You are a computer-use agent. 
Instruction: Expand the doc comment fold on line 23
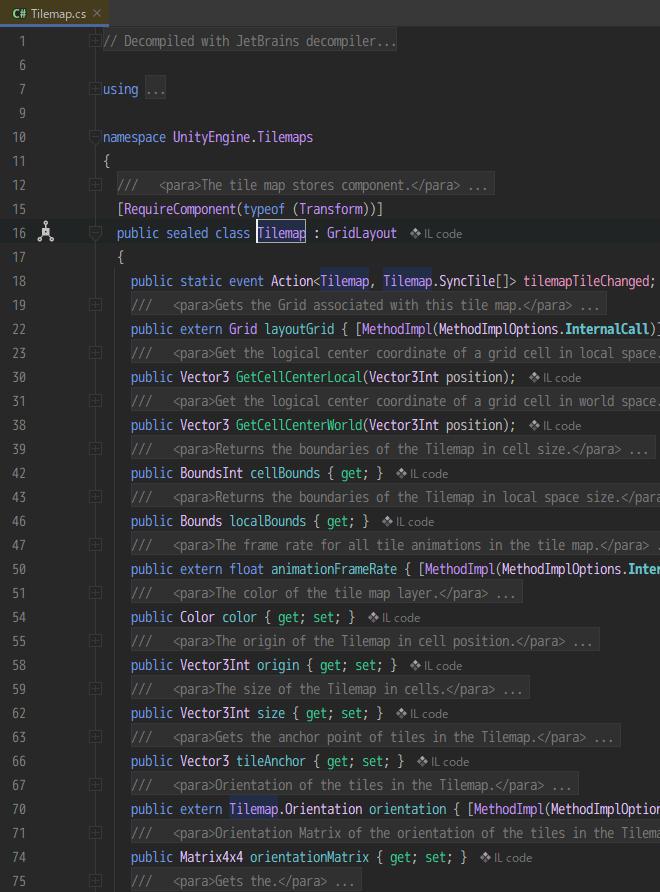point(95,353)
